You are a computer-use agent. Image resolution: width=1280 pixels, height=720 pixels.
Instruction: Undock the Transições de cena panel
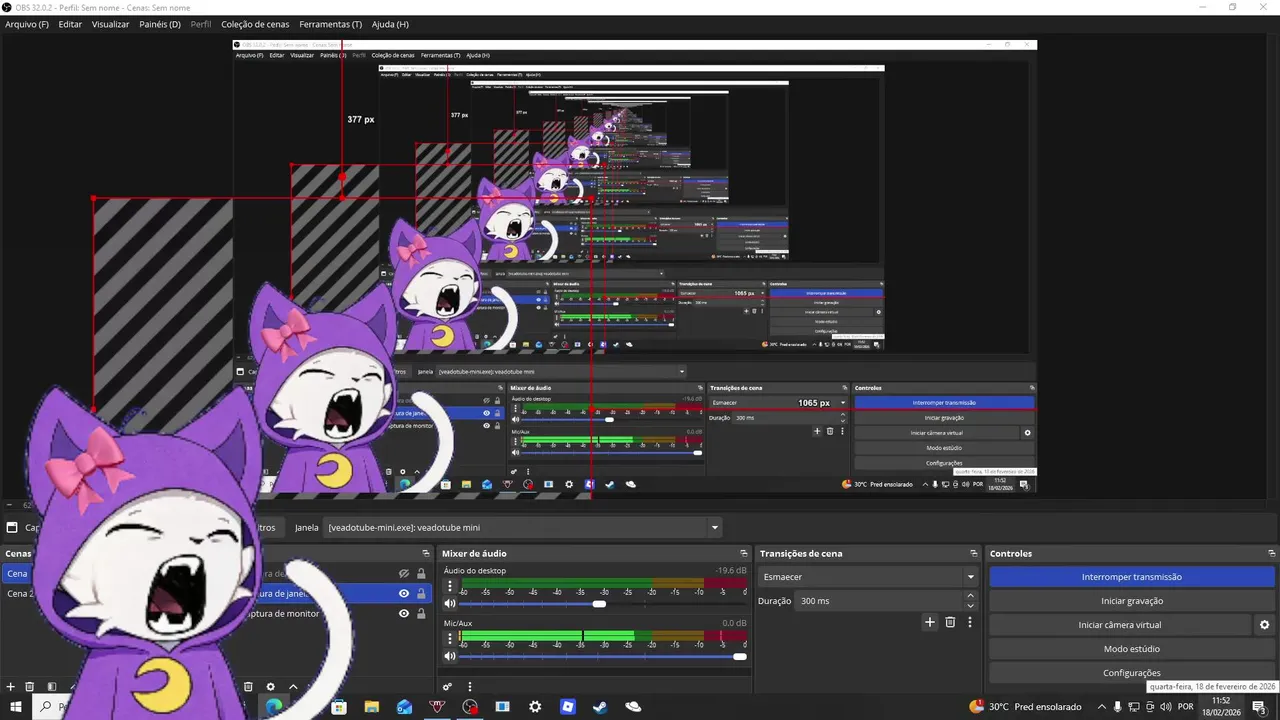pyautogui.click(x=974, y=554)
